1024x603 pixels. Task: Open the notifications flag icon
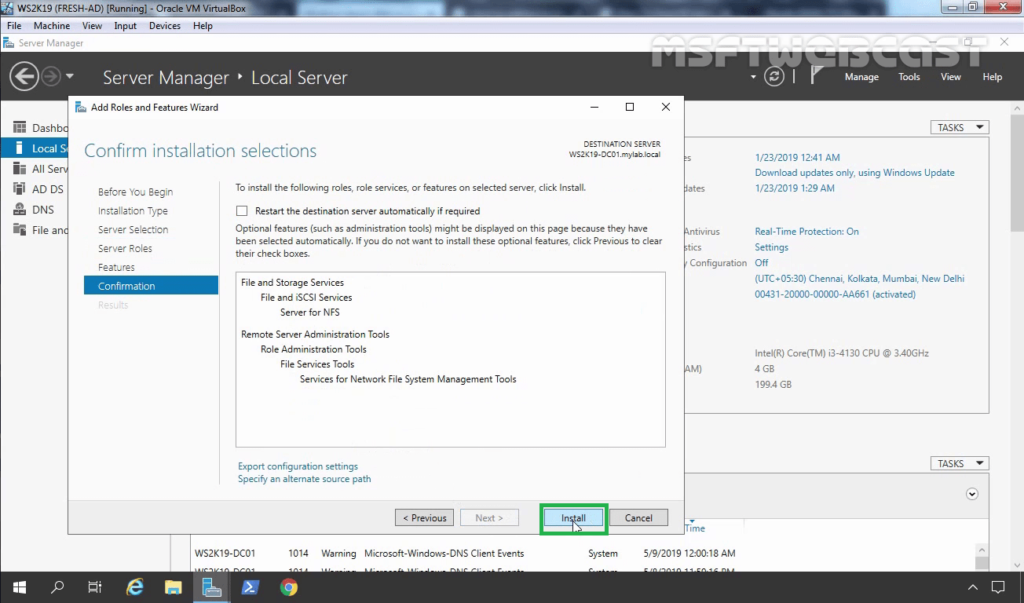pos(816,76)
